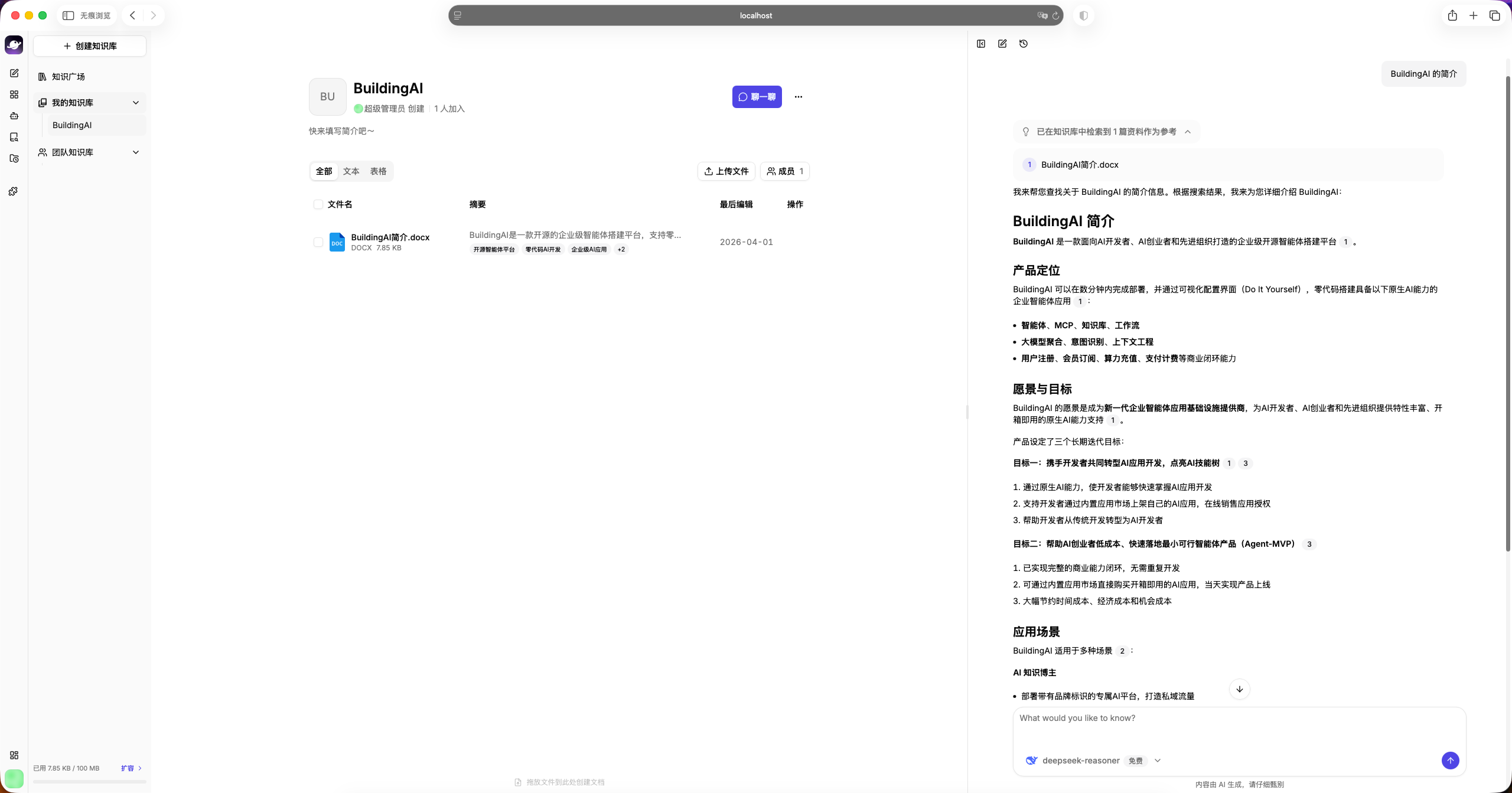This screenshot has width=1512, height=793.
Task: Open the three-dot more options menu
Action: (799, 97)
